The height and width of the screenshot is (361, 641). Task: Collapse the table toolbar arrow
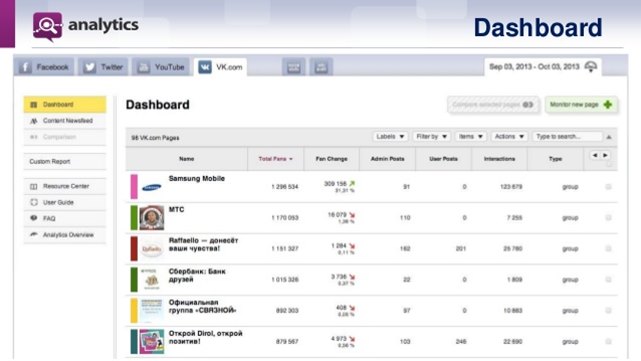[x=609, y=137]
